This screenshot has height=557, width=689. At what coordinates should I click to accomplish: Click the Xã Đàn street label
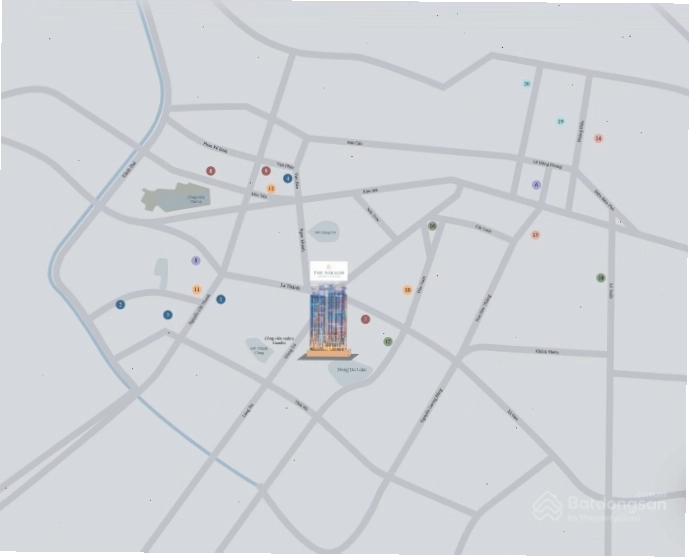click(x=512, y=415)
